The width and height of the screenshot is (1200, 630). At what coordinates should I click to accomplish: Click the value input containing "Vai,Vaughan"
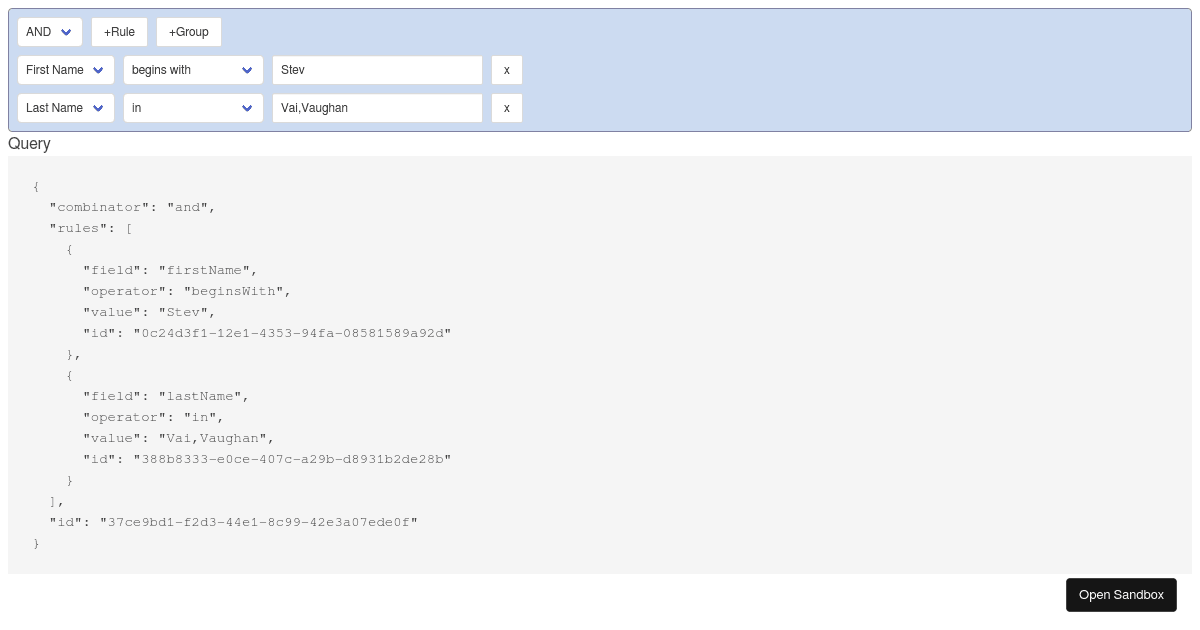coord(377,108)
